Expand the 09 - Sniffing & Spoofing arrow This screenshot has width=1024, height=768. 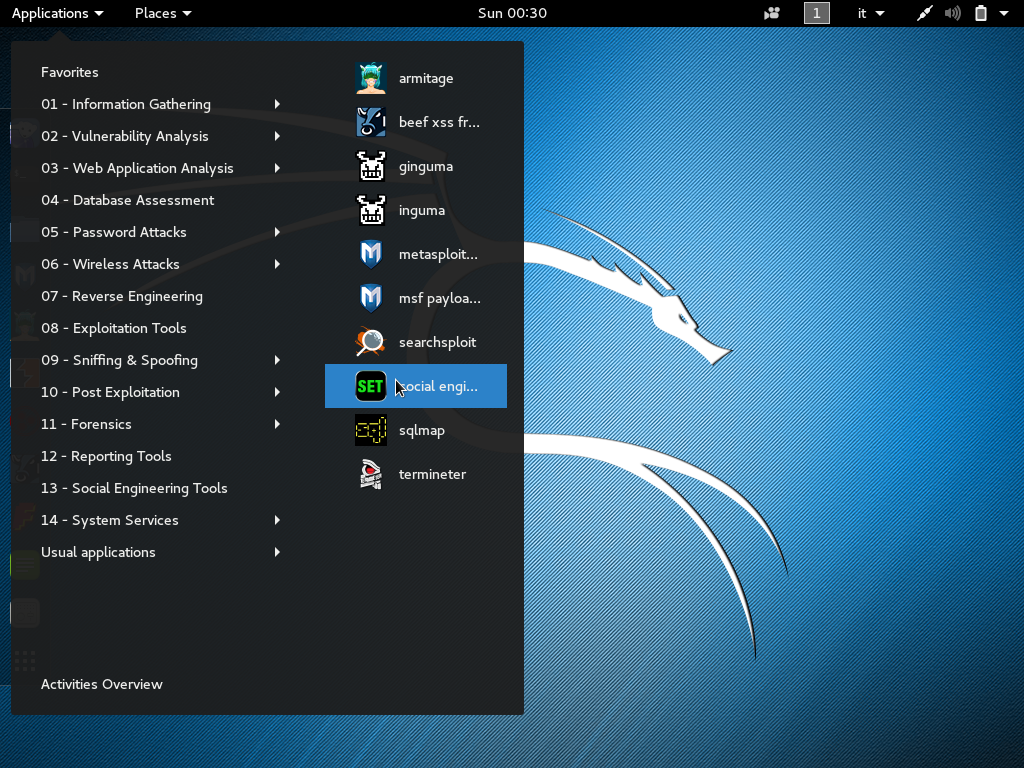pyautogui.click(x=278, y=360)
